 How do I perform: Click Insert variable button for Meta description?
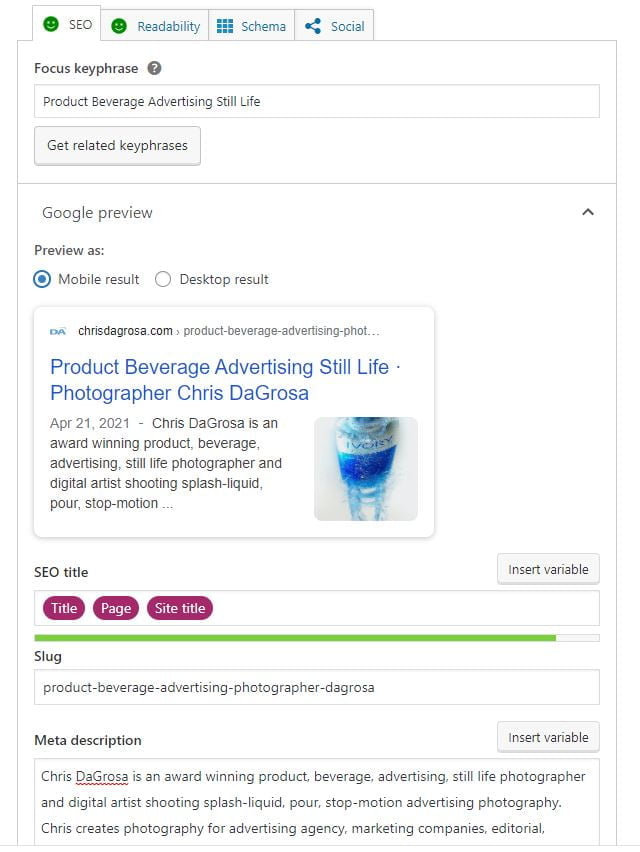(548, 737)
